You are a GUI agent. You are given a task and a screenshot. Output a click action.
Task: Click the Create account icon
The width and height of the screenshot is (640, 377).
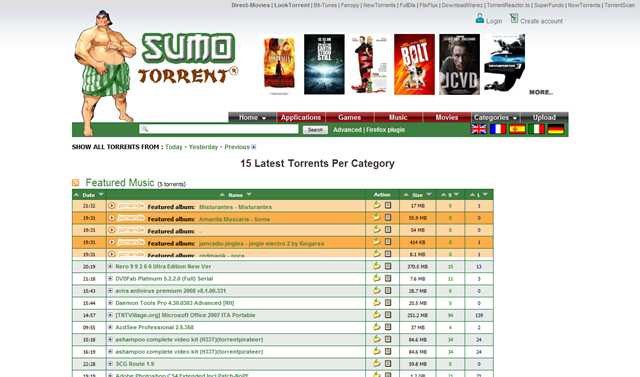click(x=514, y=19)
